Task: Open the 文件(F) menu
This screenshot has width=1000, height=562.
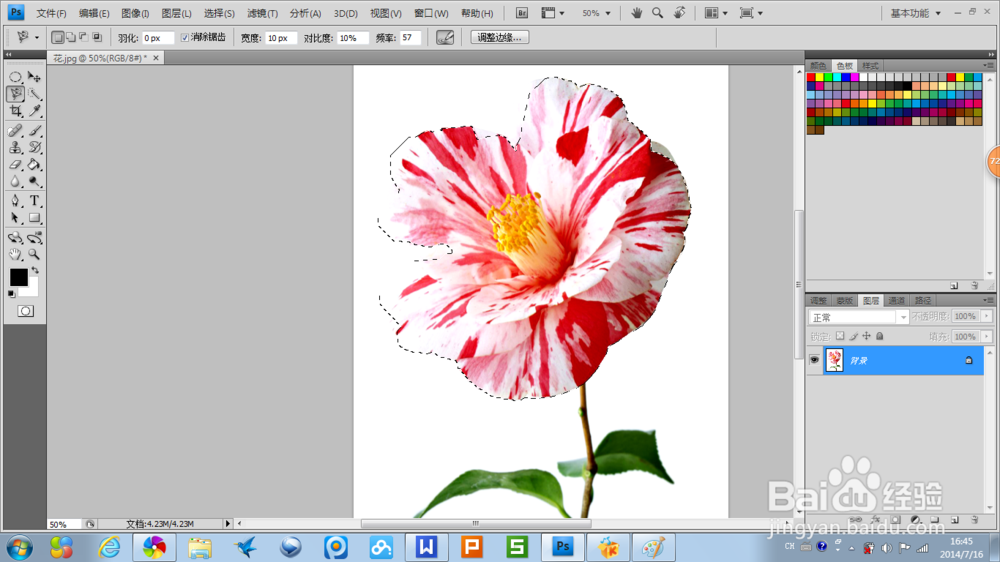Action: pos(51,13)
